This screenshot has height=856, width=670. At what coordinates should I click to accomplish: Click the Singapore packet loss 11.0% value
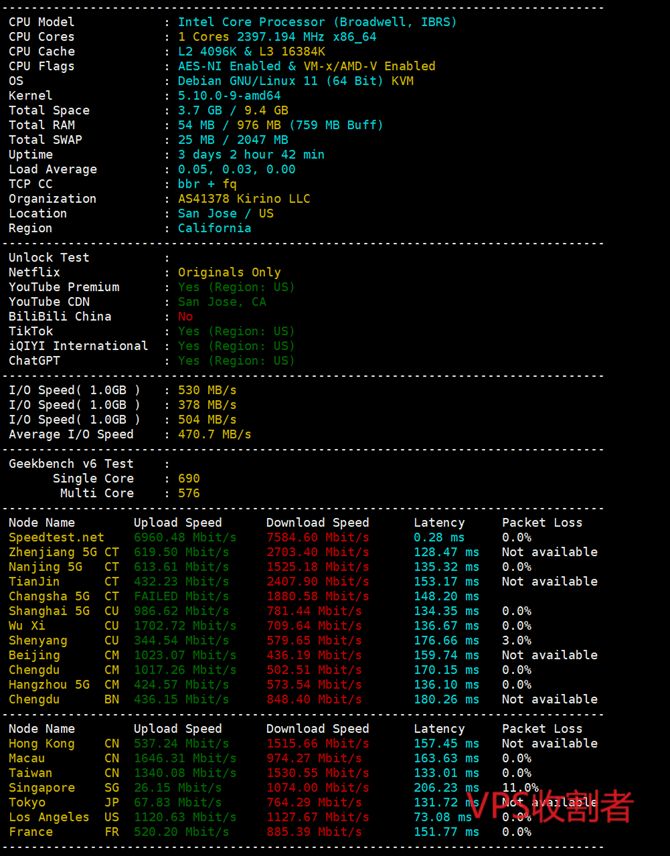click(x=520, y=788)
